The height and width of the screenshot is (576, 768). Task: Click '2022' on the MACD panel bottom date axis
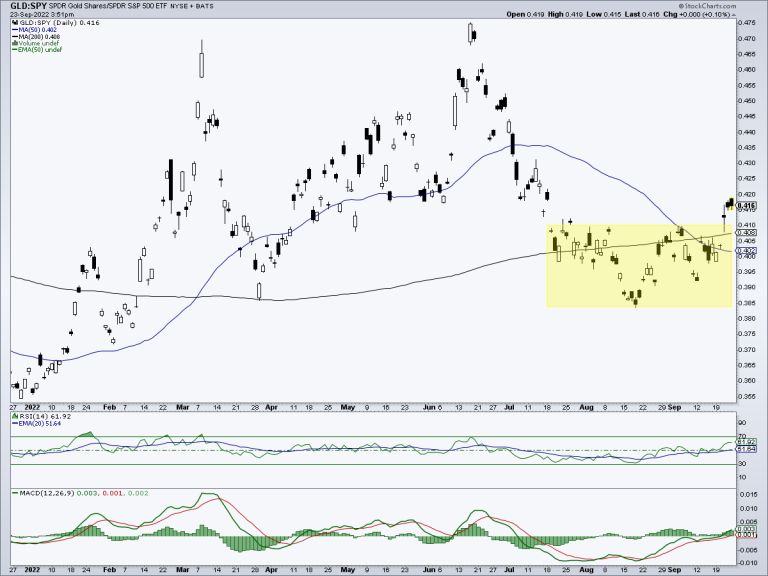[32, 570]
